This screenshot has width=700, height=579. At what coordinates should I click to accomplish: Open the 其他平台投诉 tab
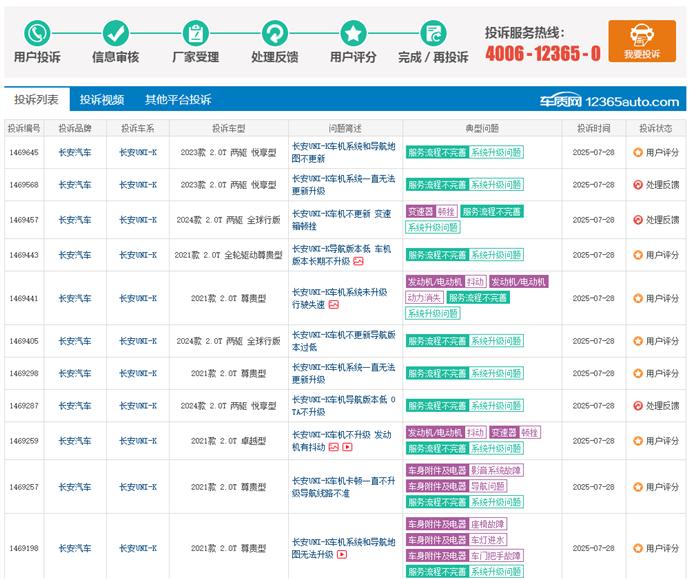178,100
